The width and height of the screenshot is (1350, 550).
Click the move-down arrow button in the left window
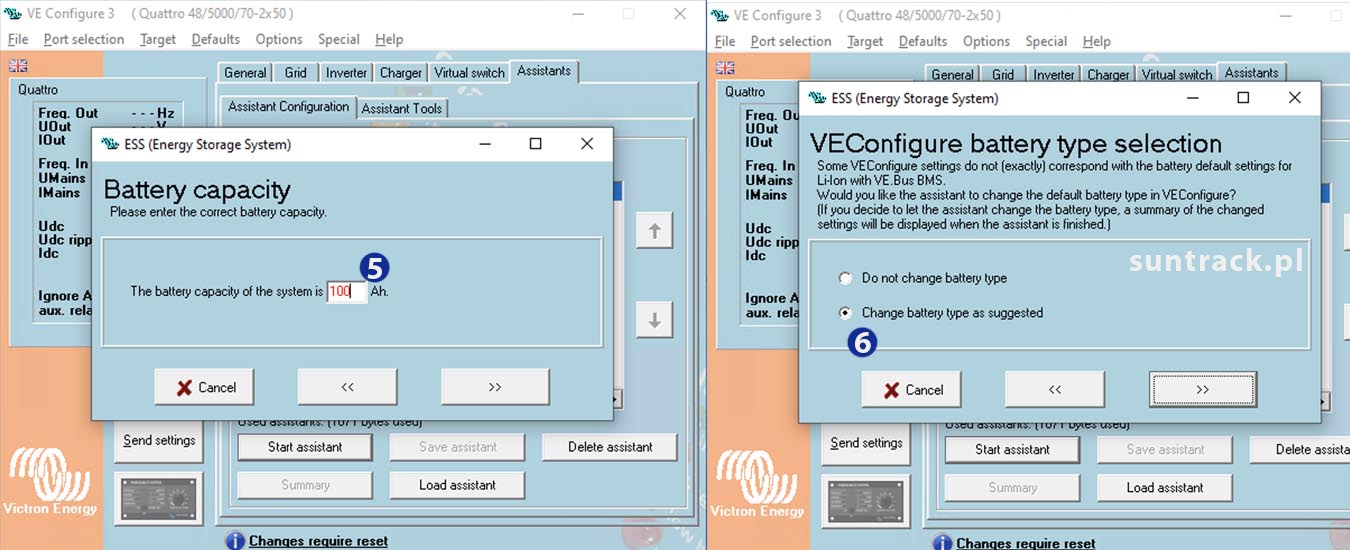click(x=655, y=320)
